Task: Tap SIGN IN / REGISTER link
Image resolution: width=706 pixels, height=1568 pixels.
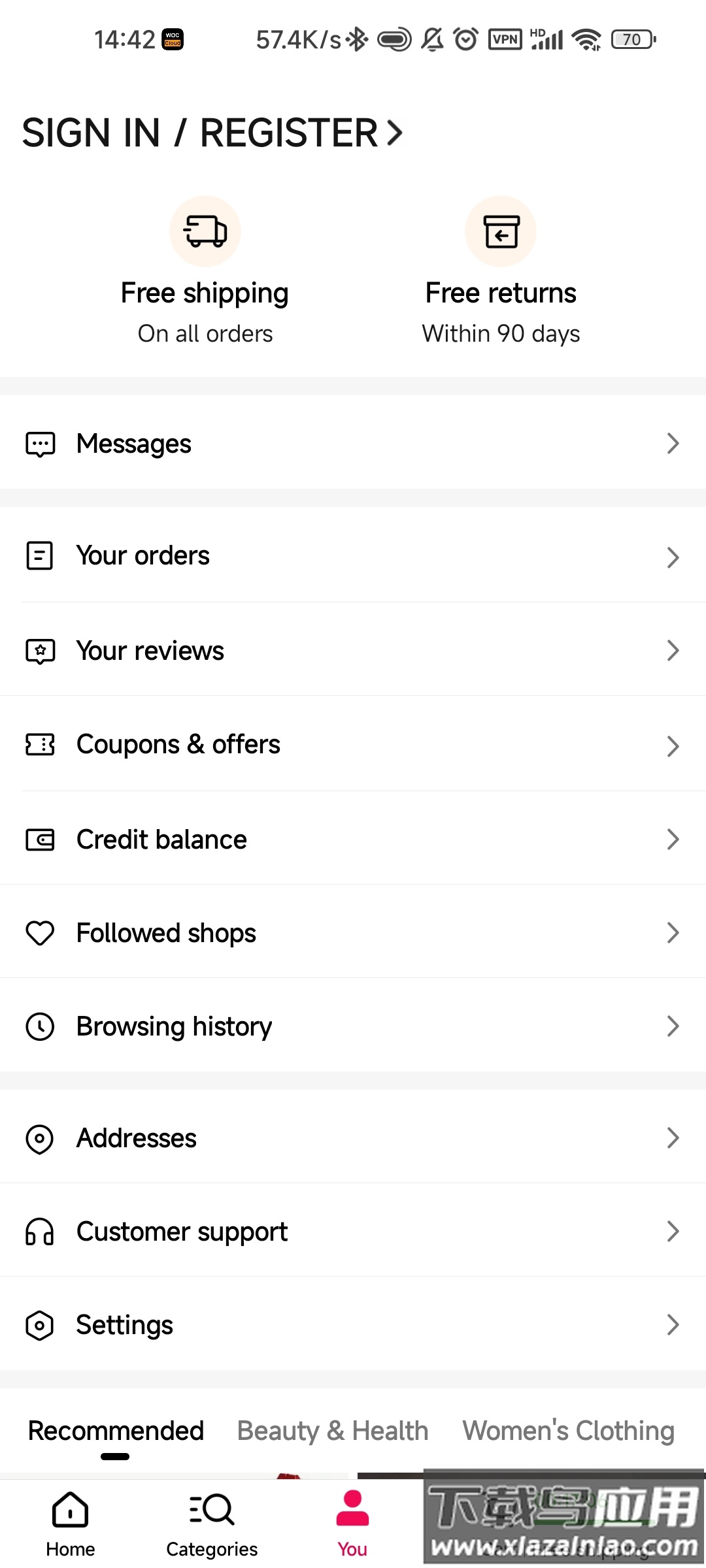Action: click(200, 133)
